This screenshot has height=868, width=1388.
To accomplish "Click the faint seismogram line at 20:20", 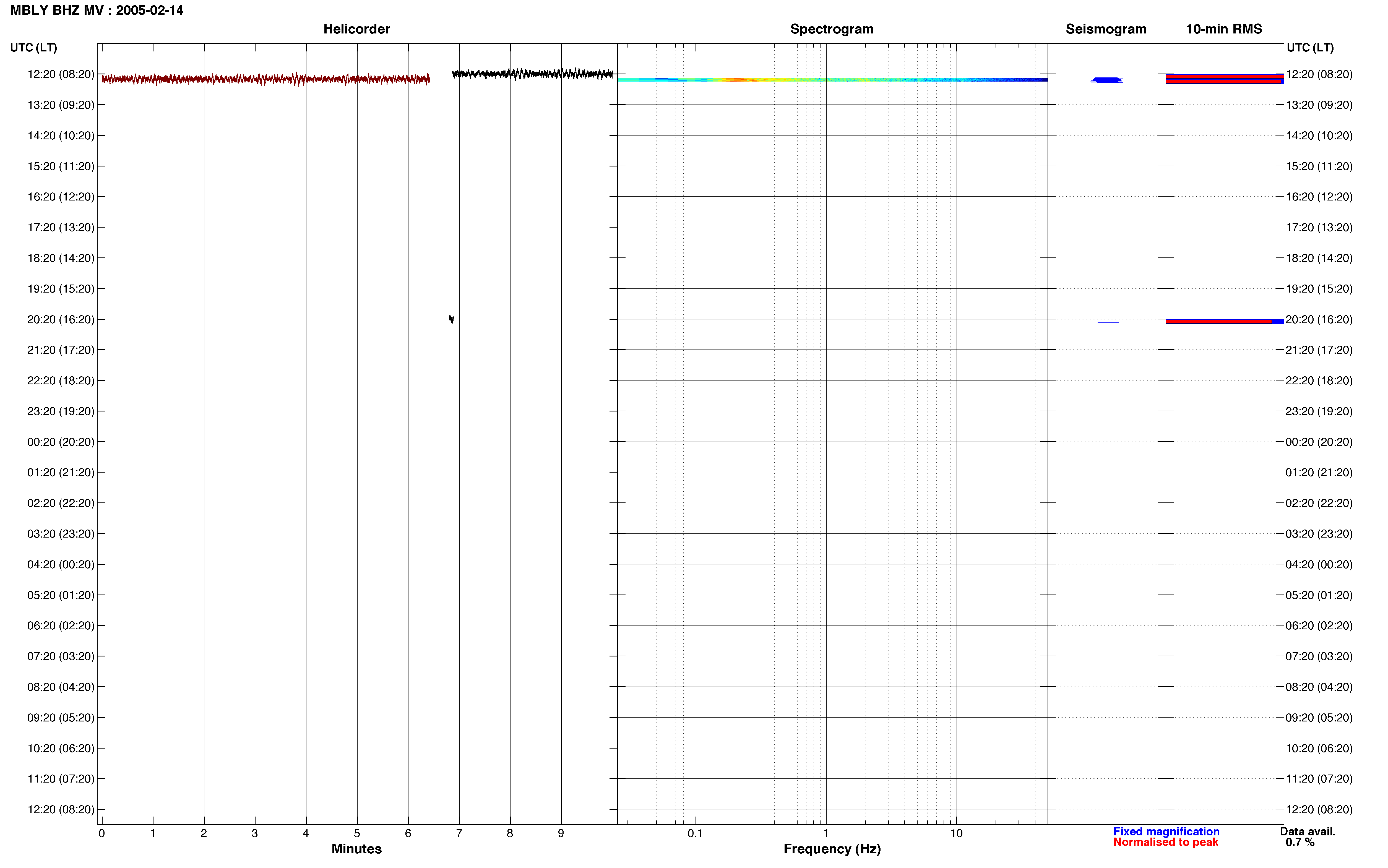I will point(1108,323).
